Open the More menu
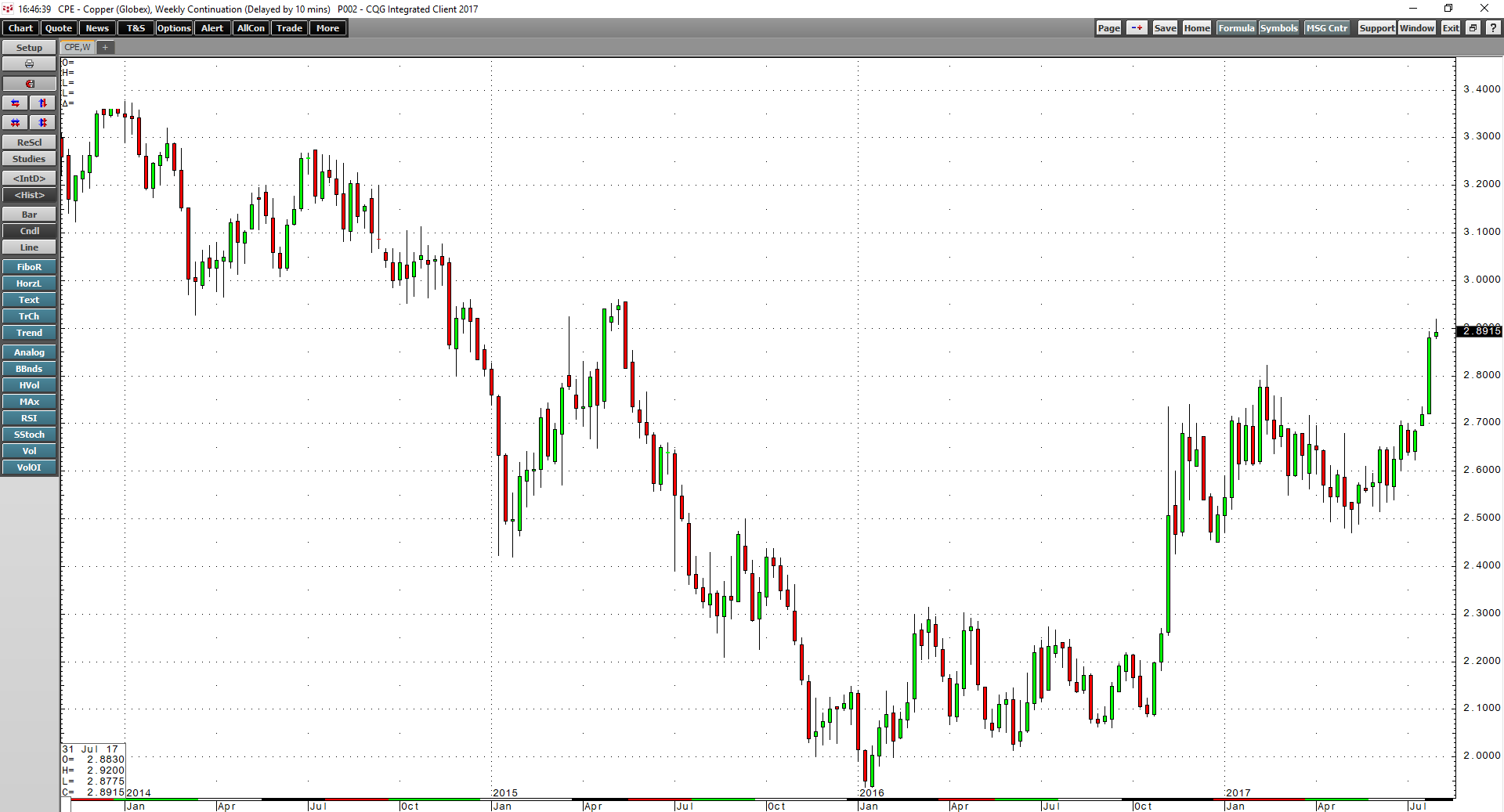The image size is (1504, 812). (x=327, y=27)
